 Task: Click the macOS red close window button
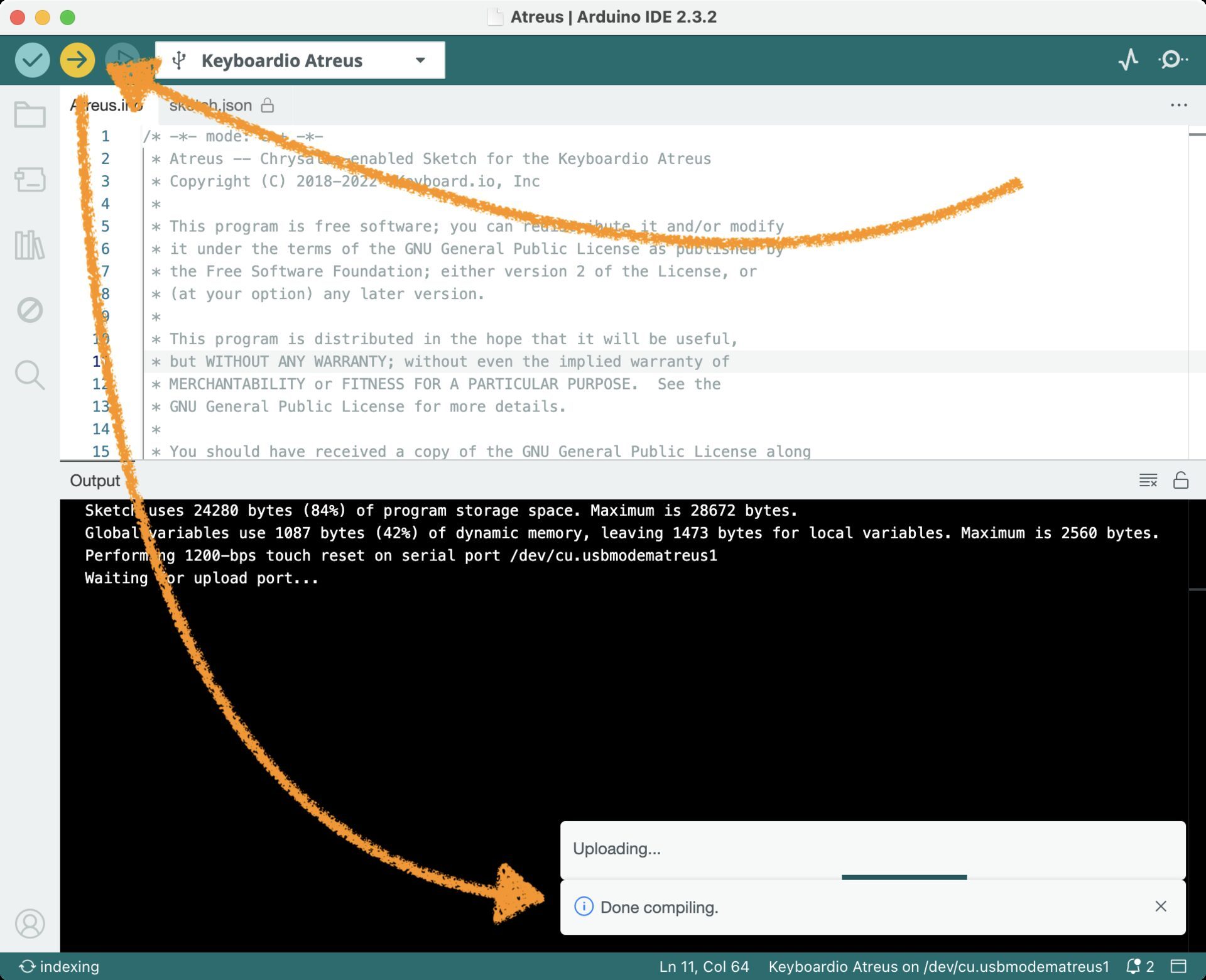[18, 17]
